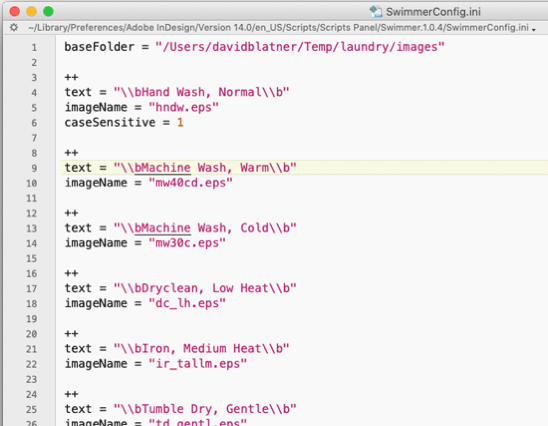Minimize window with the yellow button
This screenshot has height=426, width=548.
(31, 12)
